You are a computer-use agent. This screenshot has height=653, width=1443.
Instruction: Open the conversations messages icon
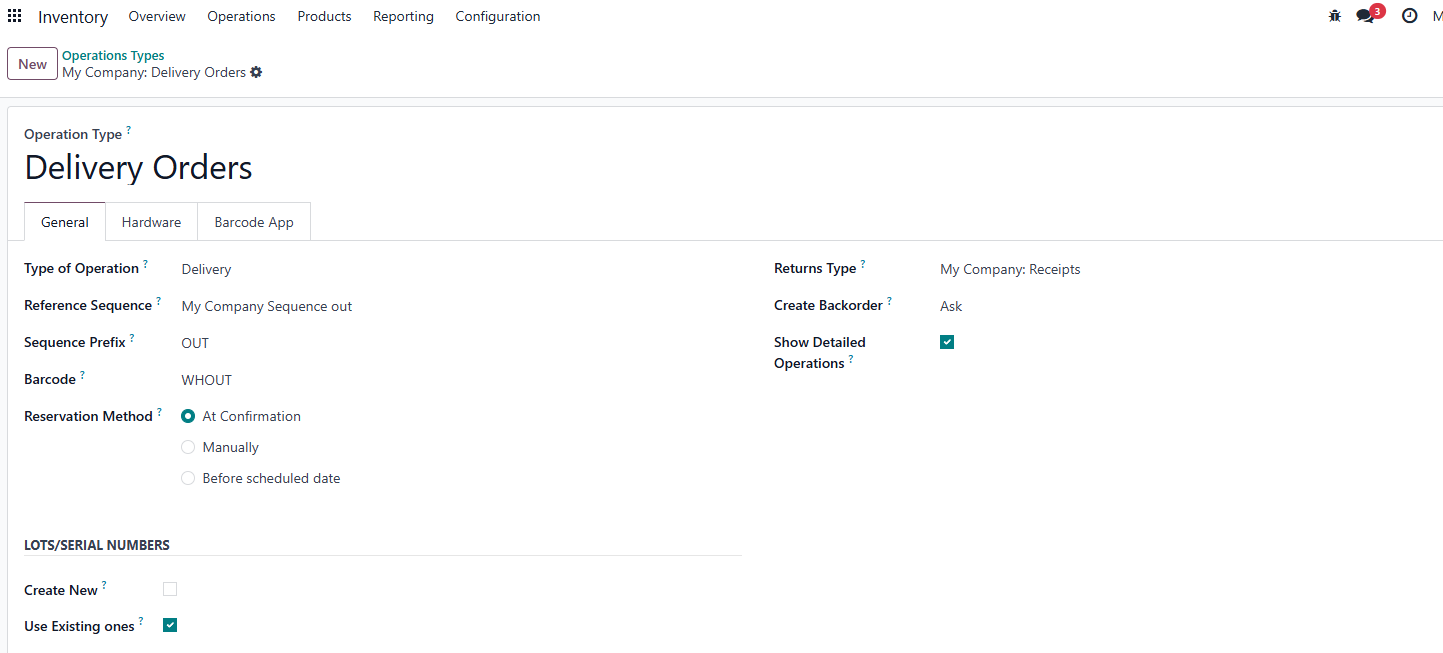coord(1366,16)
